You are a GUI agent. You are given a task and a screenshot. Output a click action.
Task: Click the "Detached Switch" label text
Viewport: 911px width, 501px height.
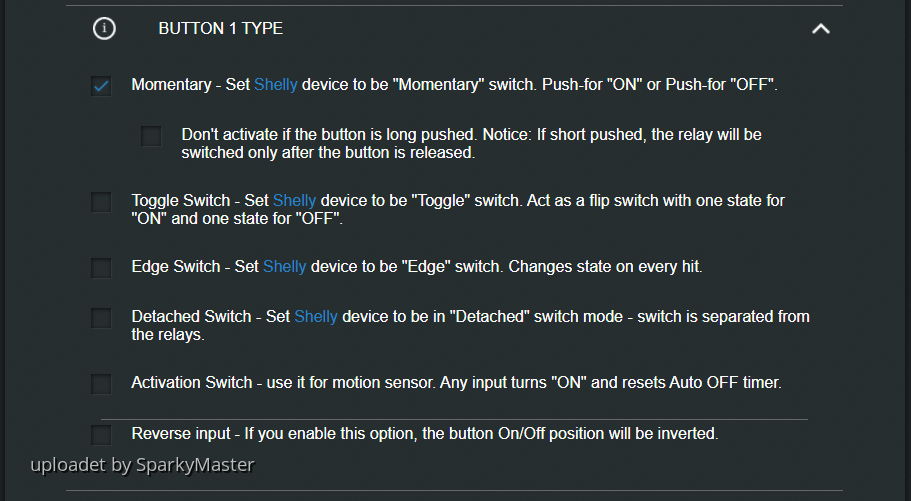coord(191,317)
